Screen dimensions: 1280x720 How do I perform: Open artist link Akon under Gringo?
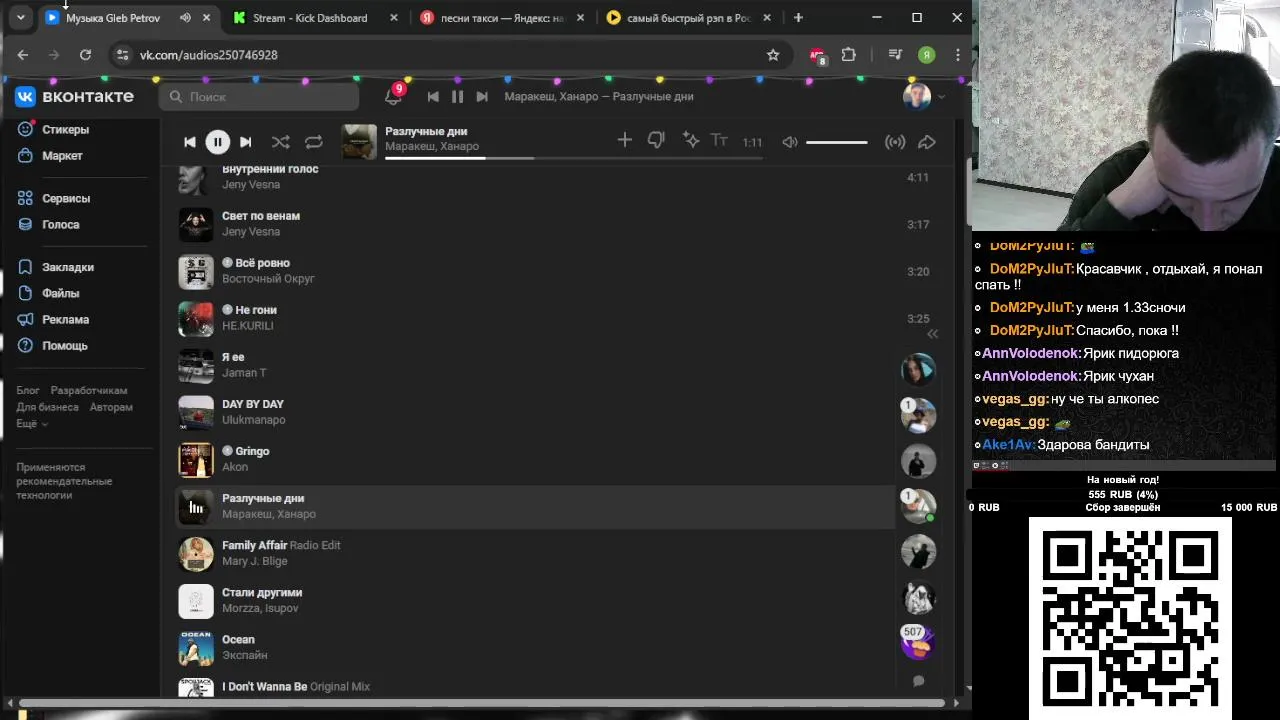point(235,467)
